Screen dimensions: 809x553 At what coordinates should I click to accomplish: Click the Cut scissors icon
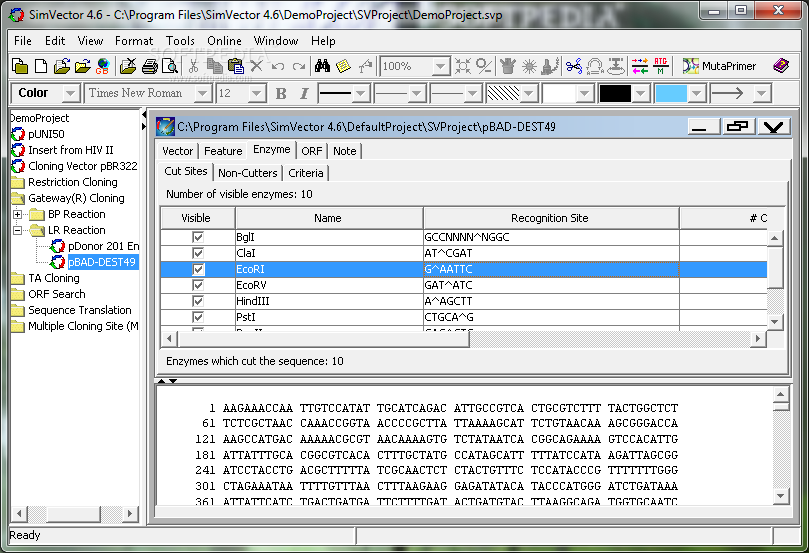click(x=193, y=66)
